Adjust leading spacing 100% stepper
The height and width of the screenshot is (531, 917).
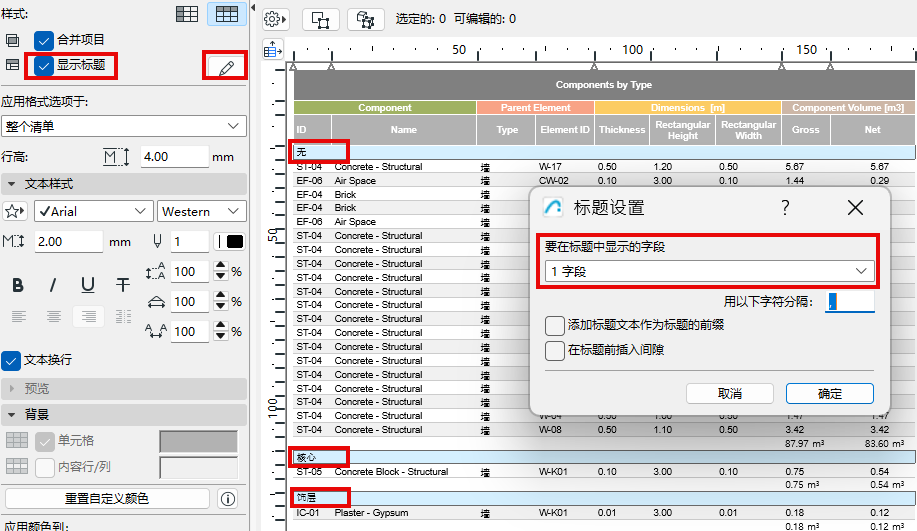[x=220, y=271]
